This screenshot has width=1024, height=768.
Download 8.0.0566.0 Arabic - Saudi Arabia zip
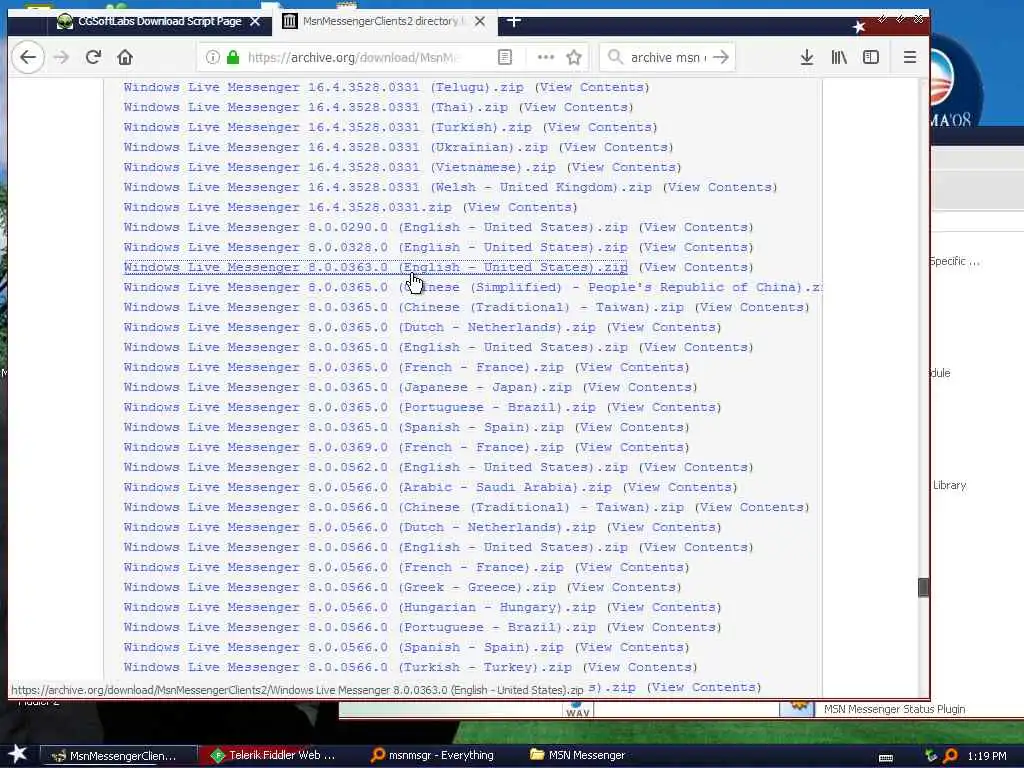pos(368,487)
